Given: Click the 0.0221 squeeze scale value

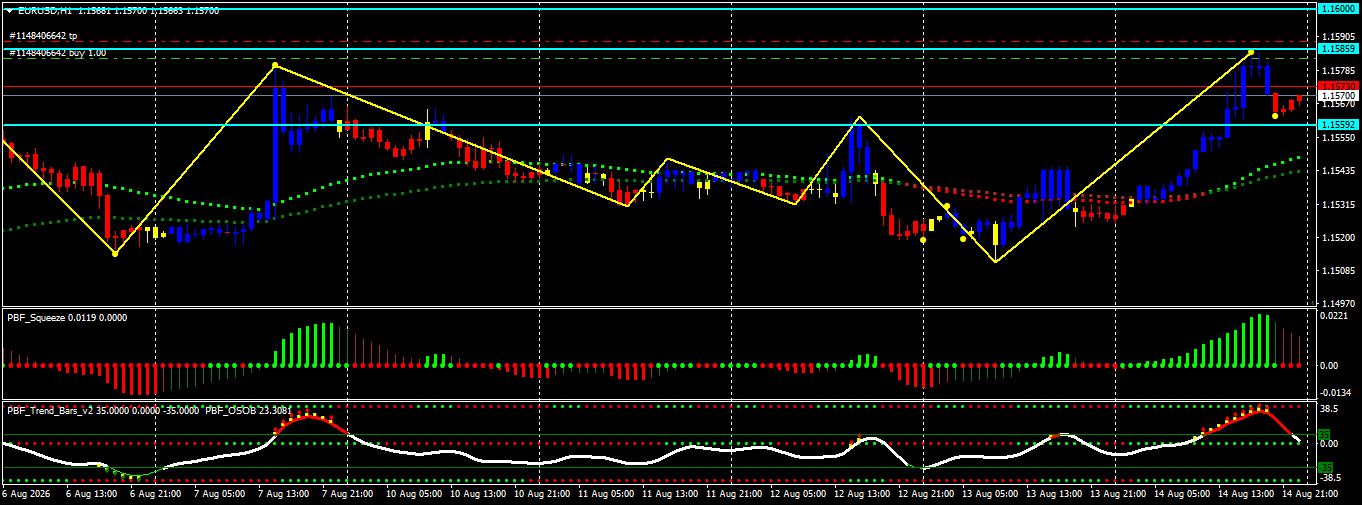Looking at the screenshot, I should 1333,316.
